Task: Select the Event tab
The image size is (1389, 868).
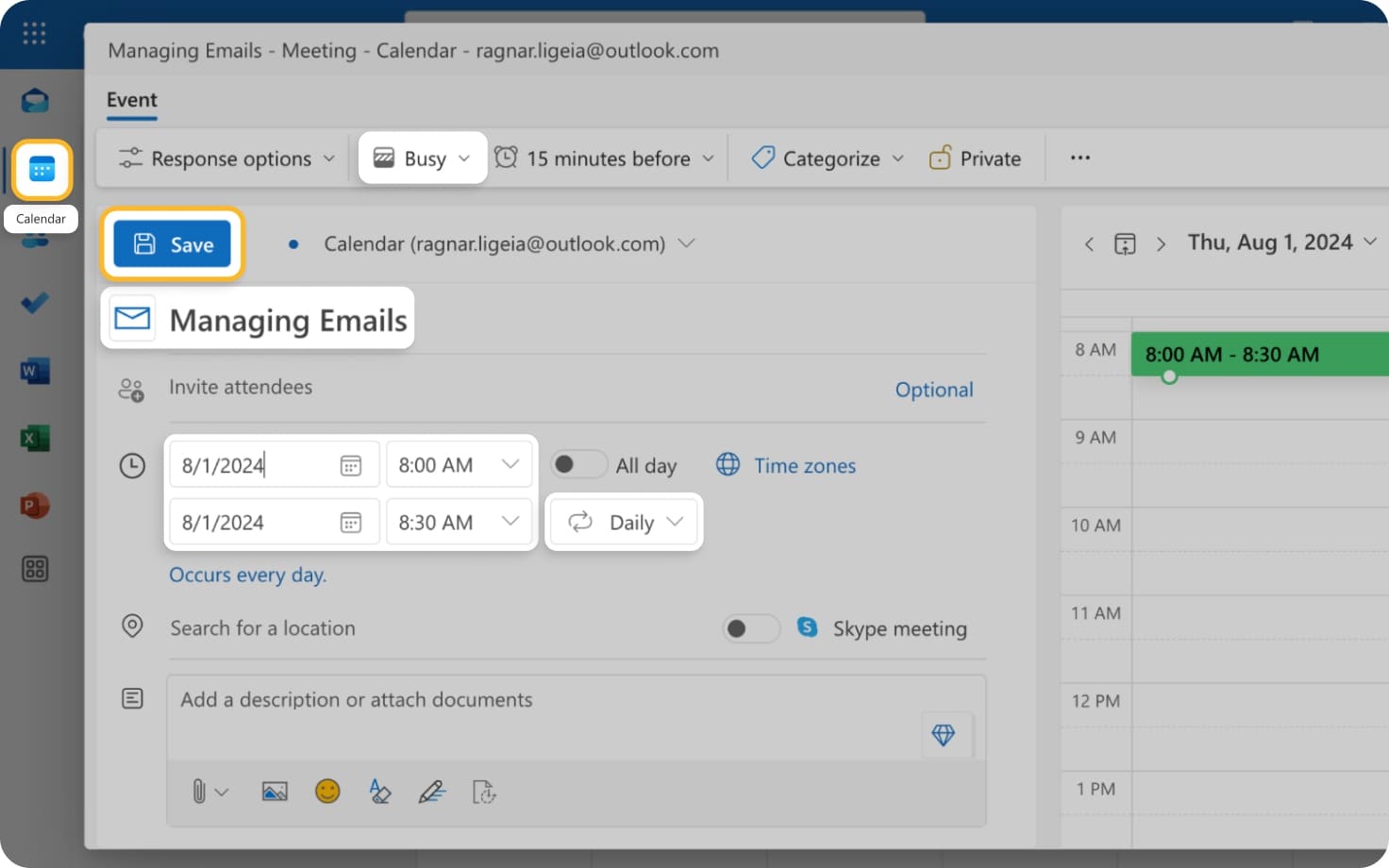Action: (x=131, y=100)
